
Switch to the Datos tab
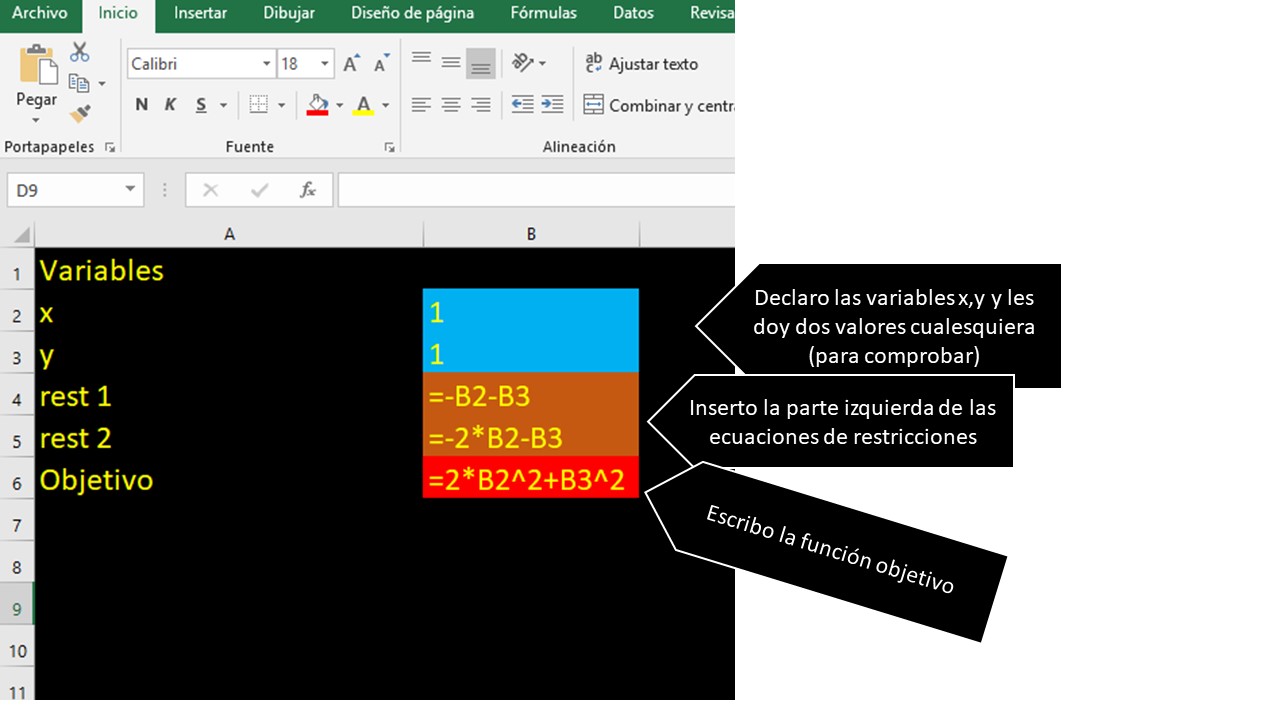pos(633,13)
